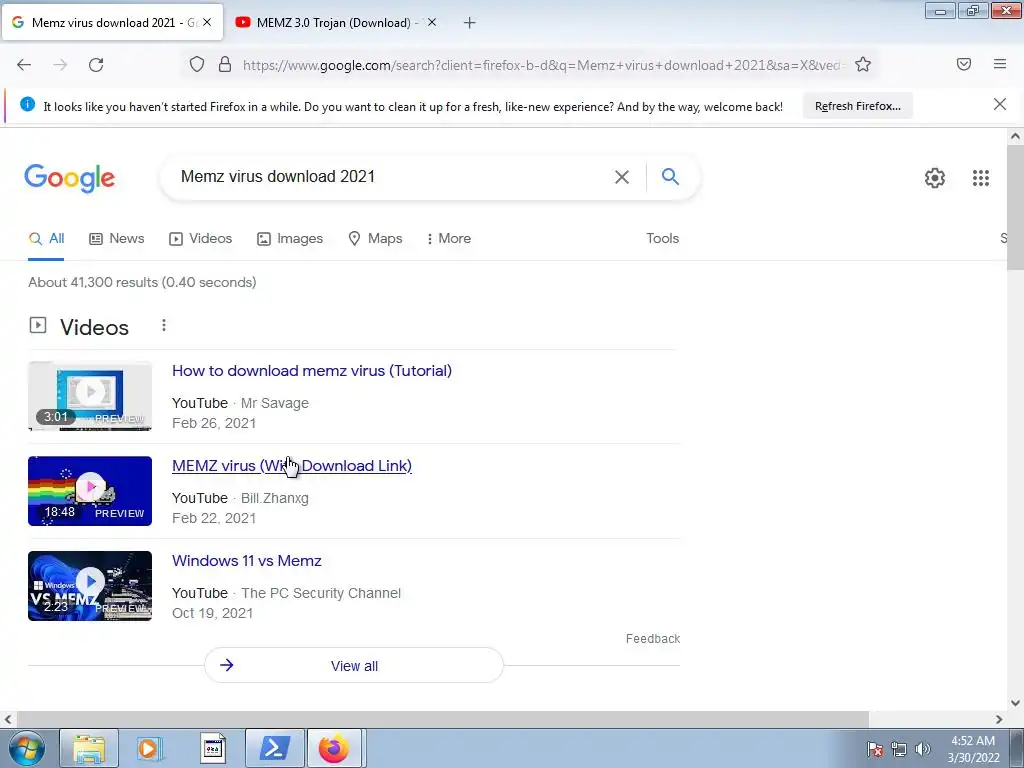Image resolution: width=1024 pixels, height=768 pixels.
Task: Open the taskbar script file application
Action: pyautogui.click(x=212, y=748)
